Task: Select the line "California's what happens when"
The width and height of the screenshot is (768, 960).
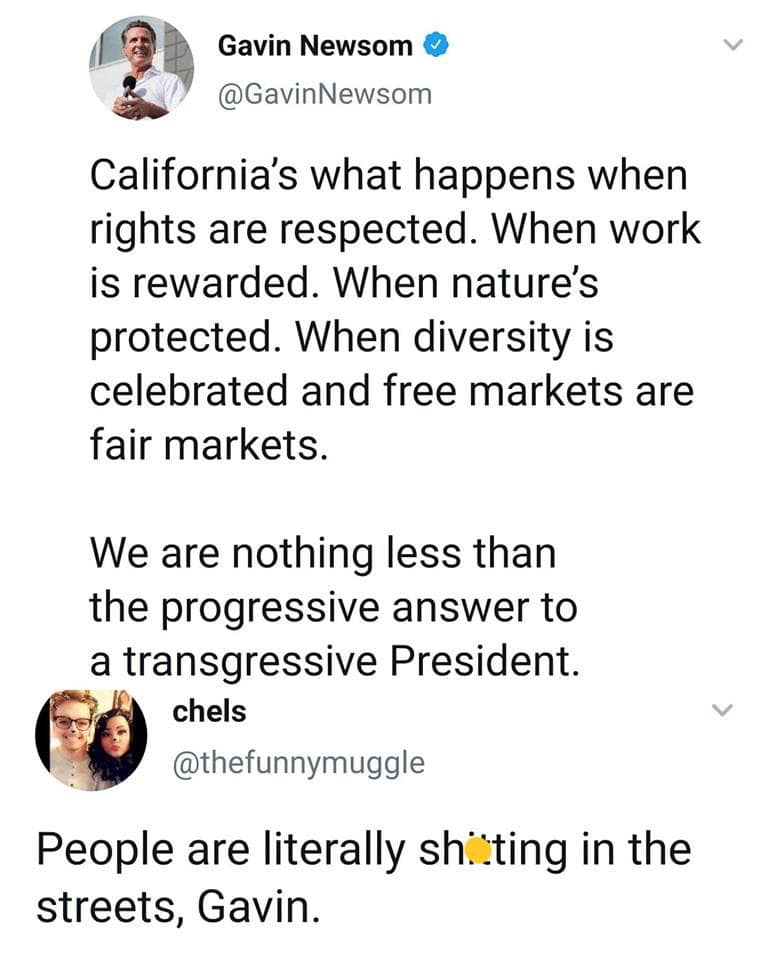Action: pos(389,176)
